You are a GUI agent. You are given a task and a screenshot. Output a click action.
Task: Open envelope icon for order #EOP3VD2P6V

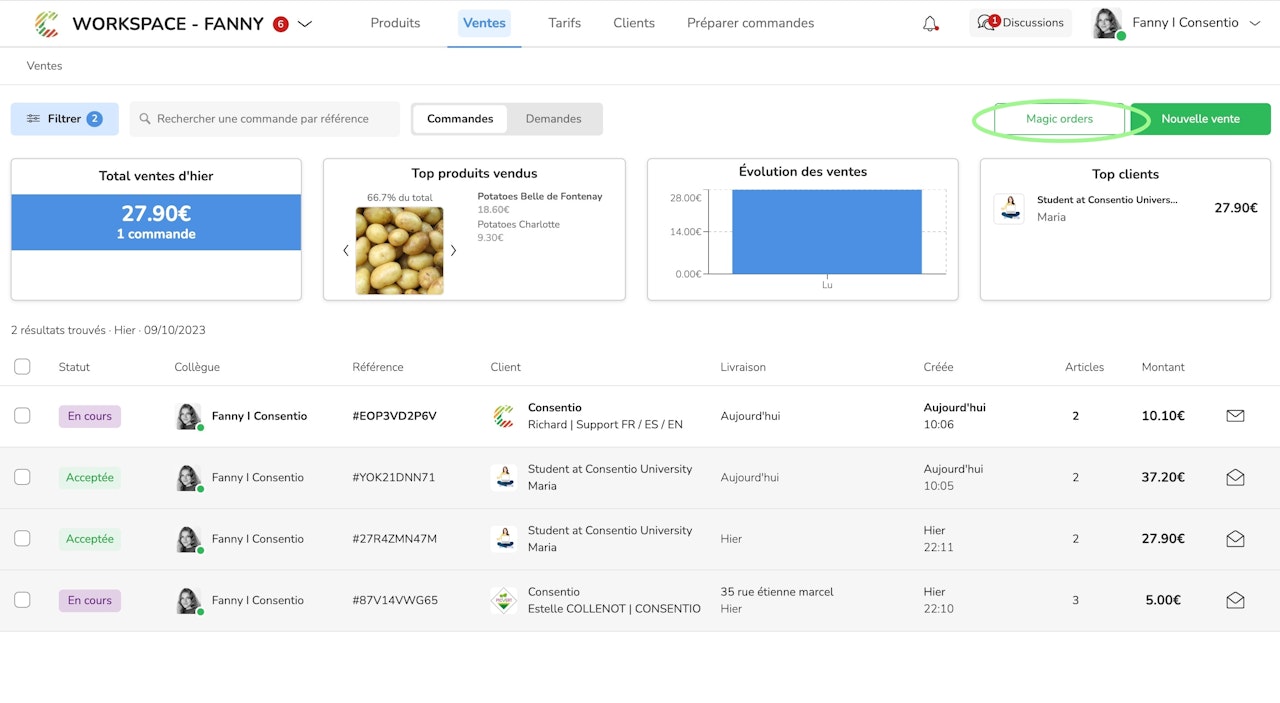[x=1235, y=416]
